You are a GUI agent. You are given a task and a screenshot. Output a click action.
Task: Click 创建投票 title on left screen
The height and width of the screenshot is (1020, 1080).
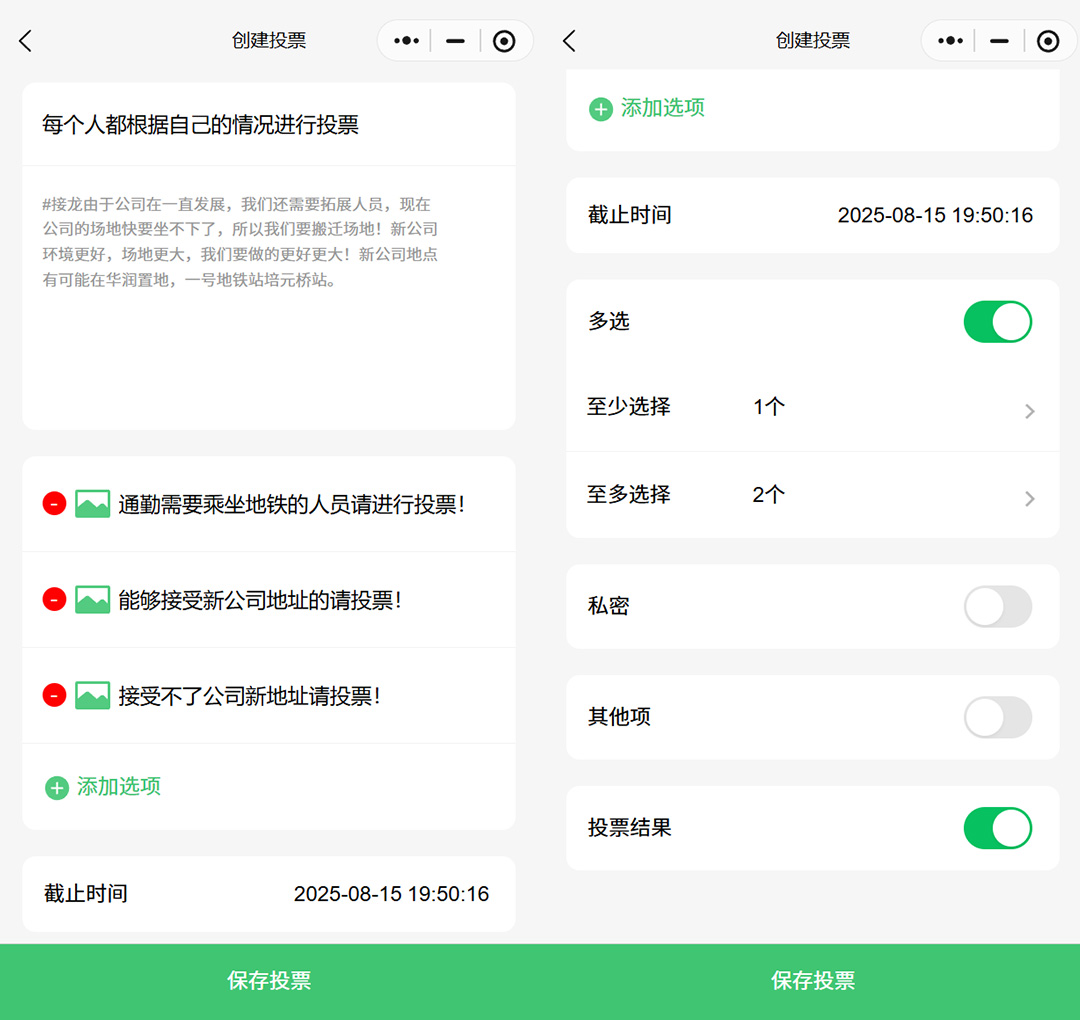tap(269, 41)
